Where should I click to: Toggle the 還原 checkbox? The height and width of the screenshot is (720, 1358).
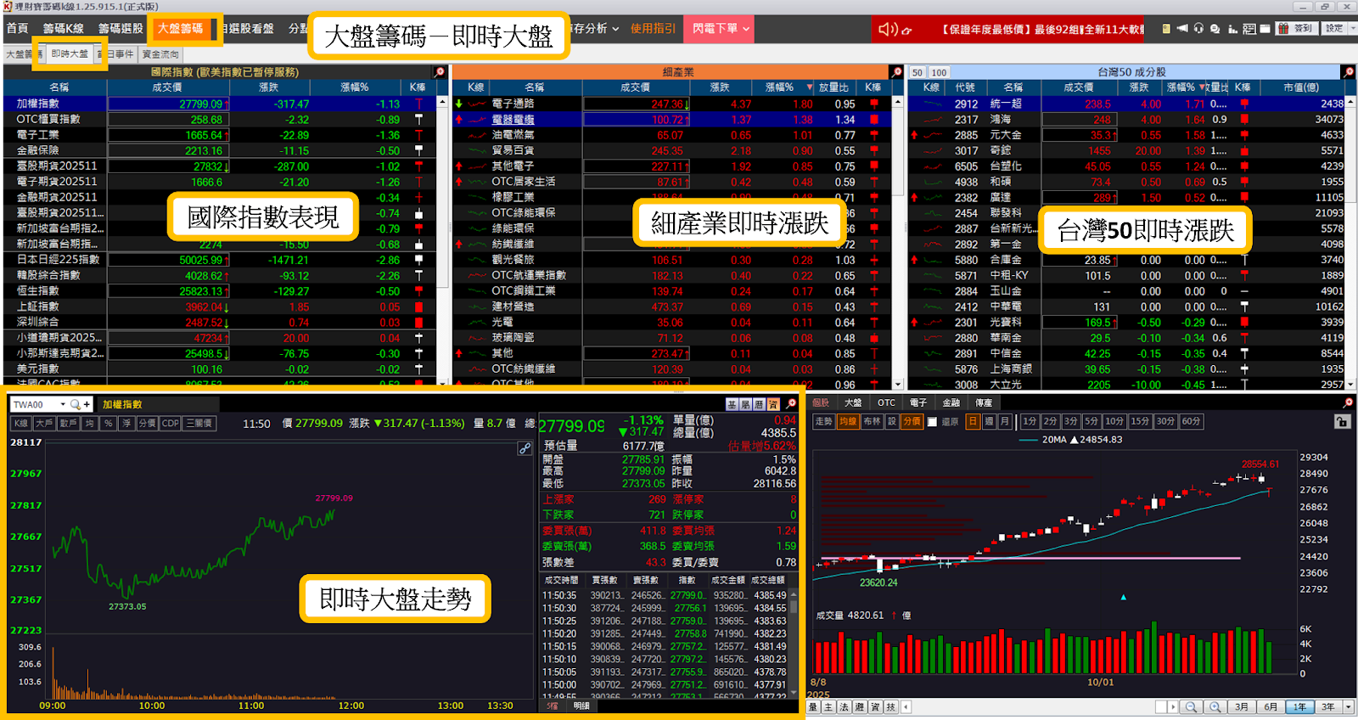pos(932,422)
